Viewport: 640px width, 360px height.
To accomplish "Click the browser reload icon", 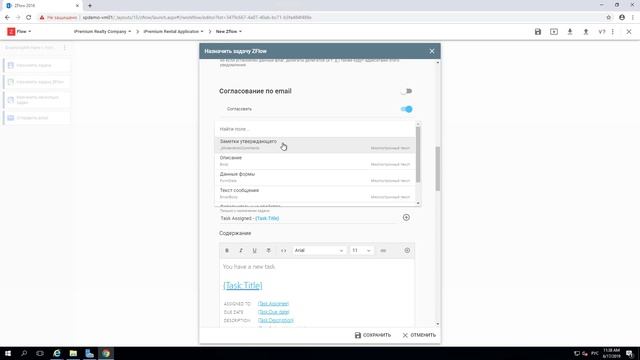I will [28, 18].
